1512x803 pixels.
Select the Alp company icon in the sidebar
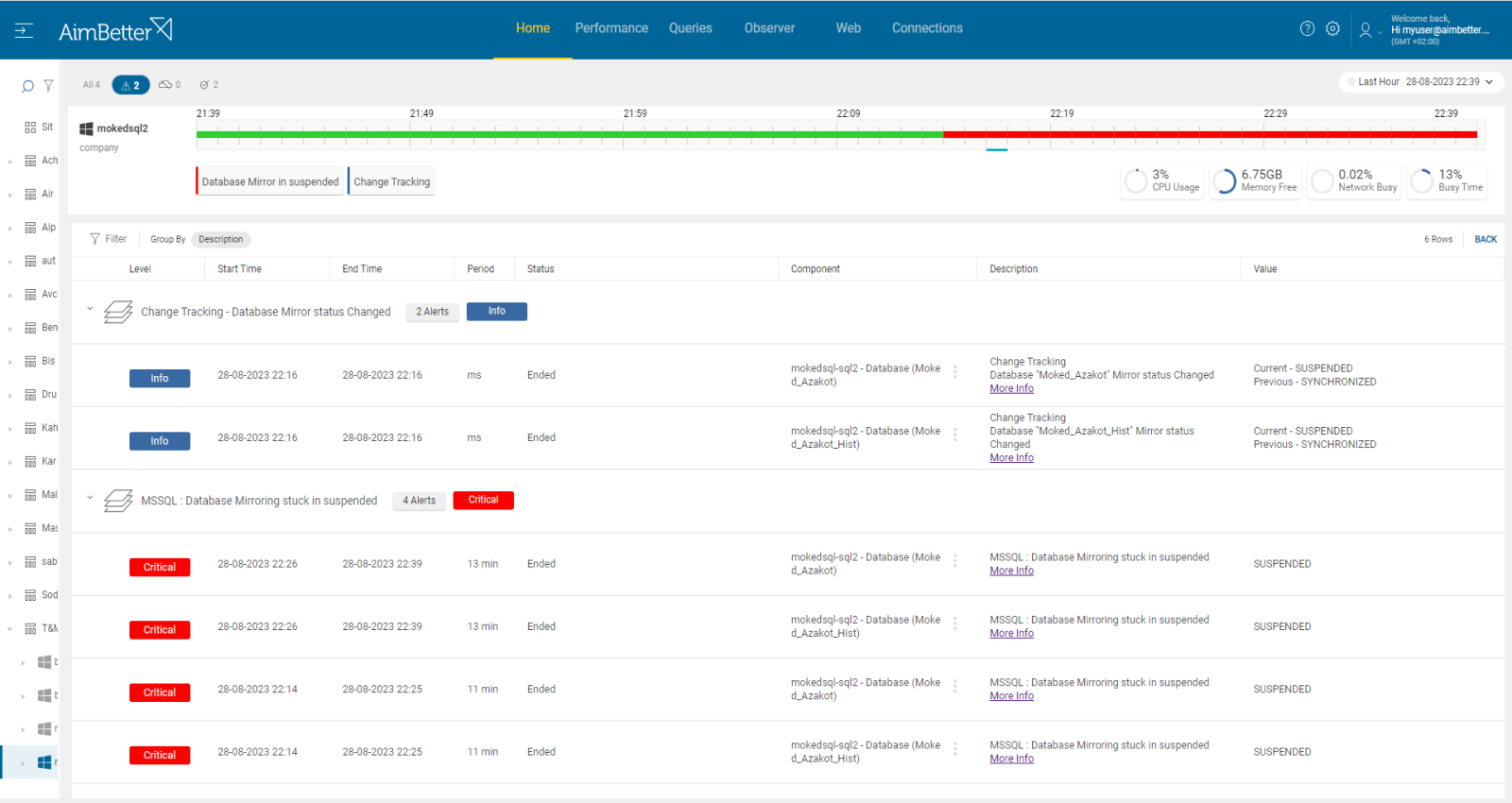point(30,228)
